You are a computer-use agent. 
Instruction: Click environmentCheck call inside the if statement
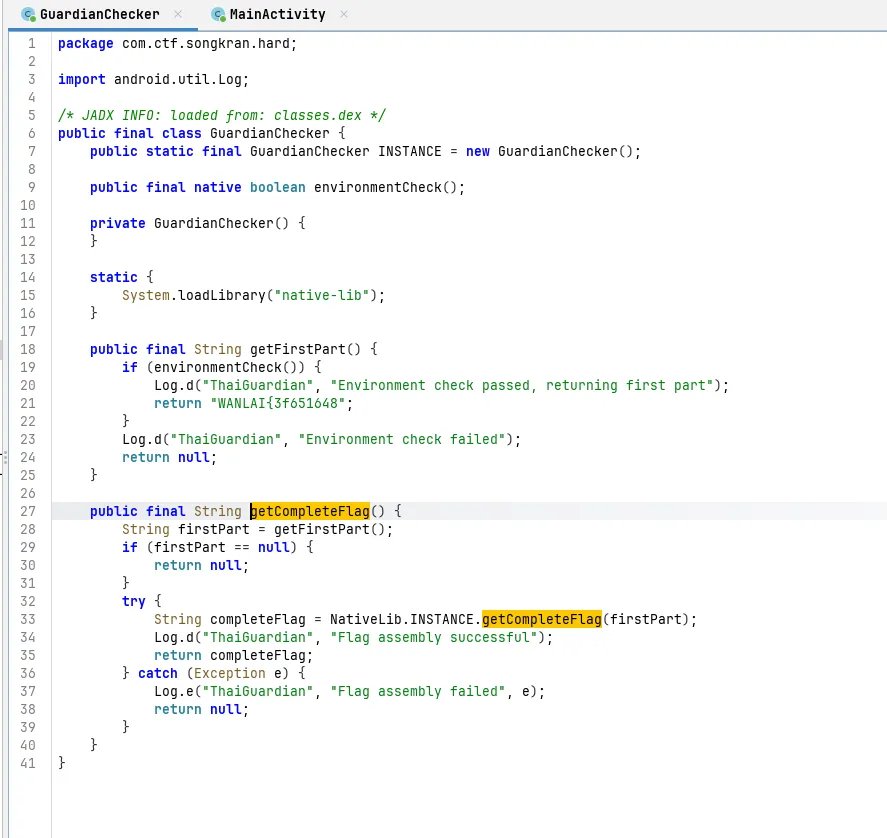pyautogui.click(x=202, y=367)
